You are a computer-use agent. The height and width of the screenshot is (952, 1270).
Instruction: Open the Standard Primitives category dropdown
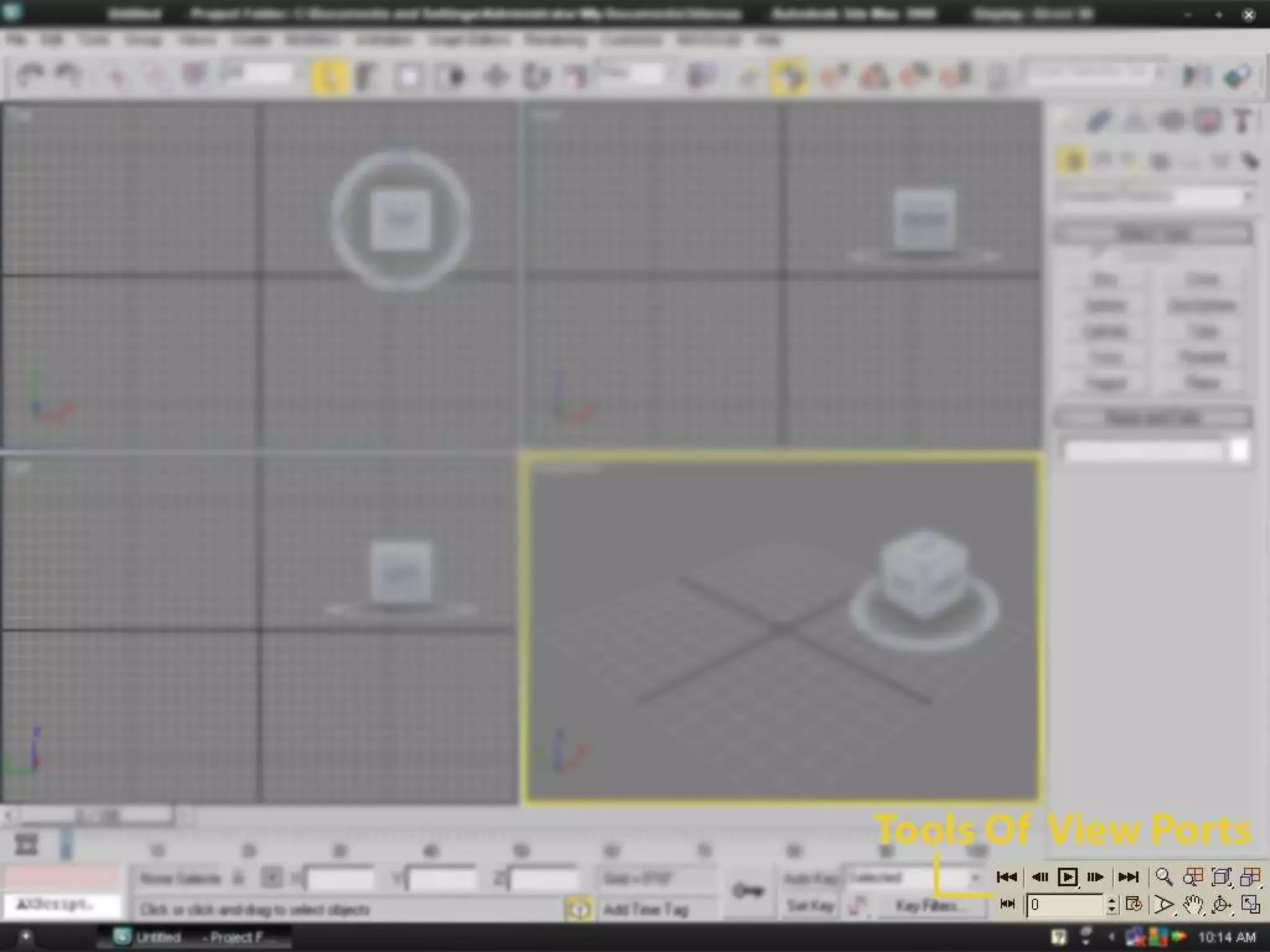point(1155,196)
